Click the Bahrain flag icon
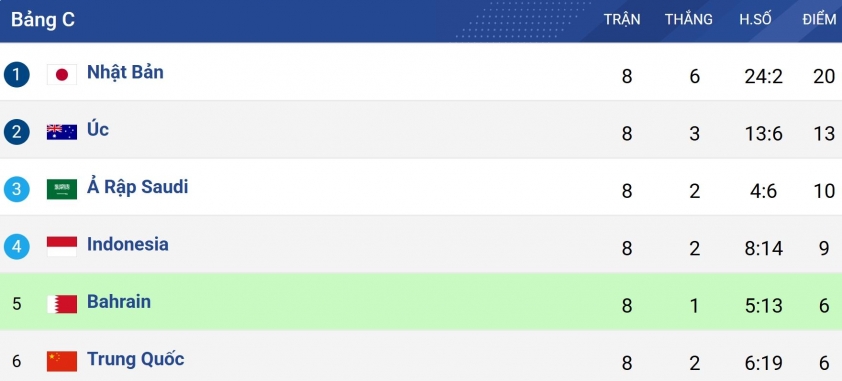 point(62,304)
